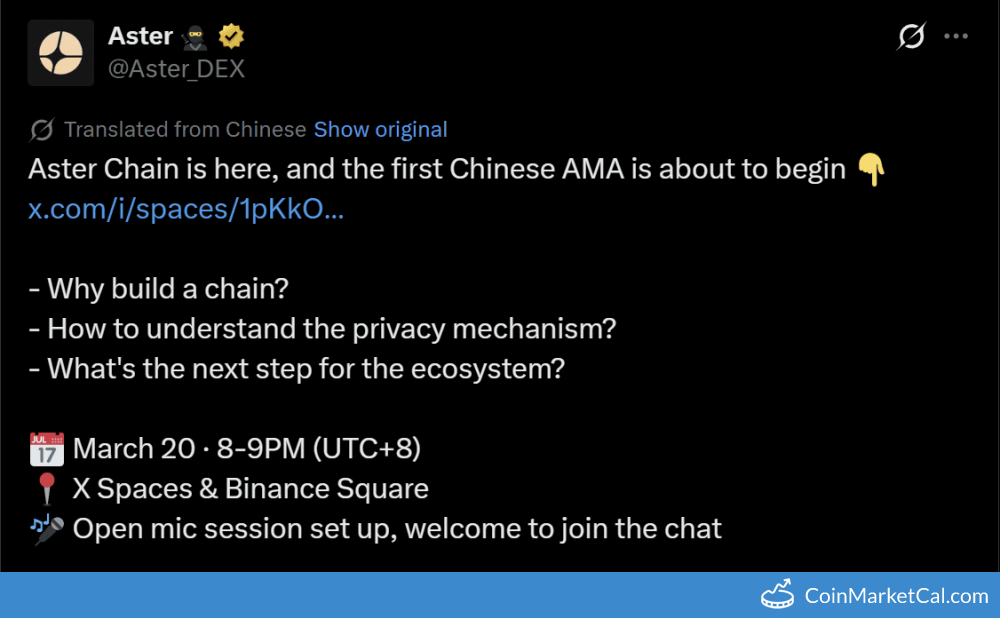Click the Aster display name
1000x618 pixels.
(140, 36)
